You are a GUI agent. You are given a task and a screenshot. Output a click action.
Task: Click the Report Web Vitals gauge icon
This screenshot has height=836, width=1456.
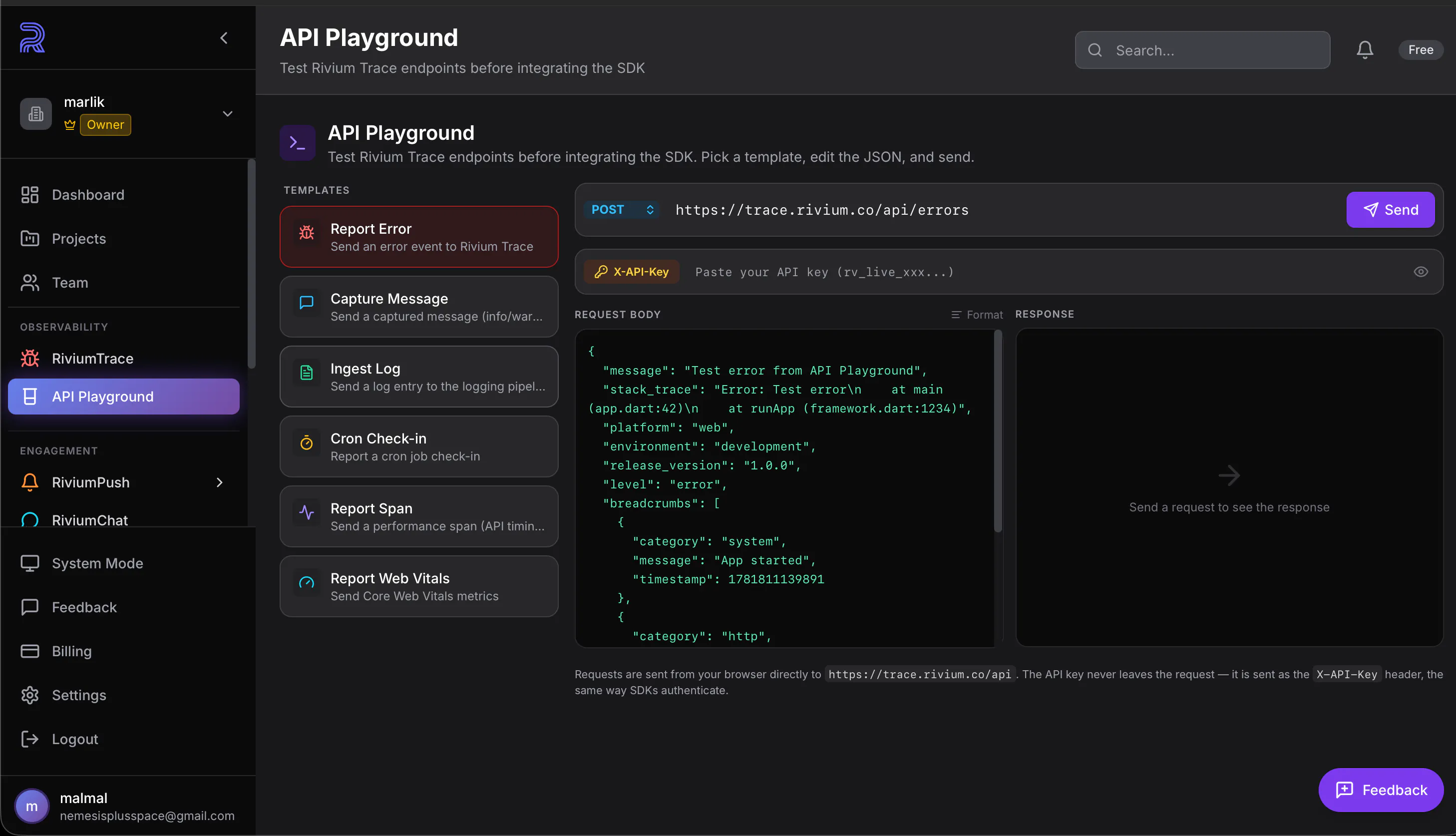(307, 582)
